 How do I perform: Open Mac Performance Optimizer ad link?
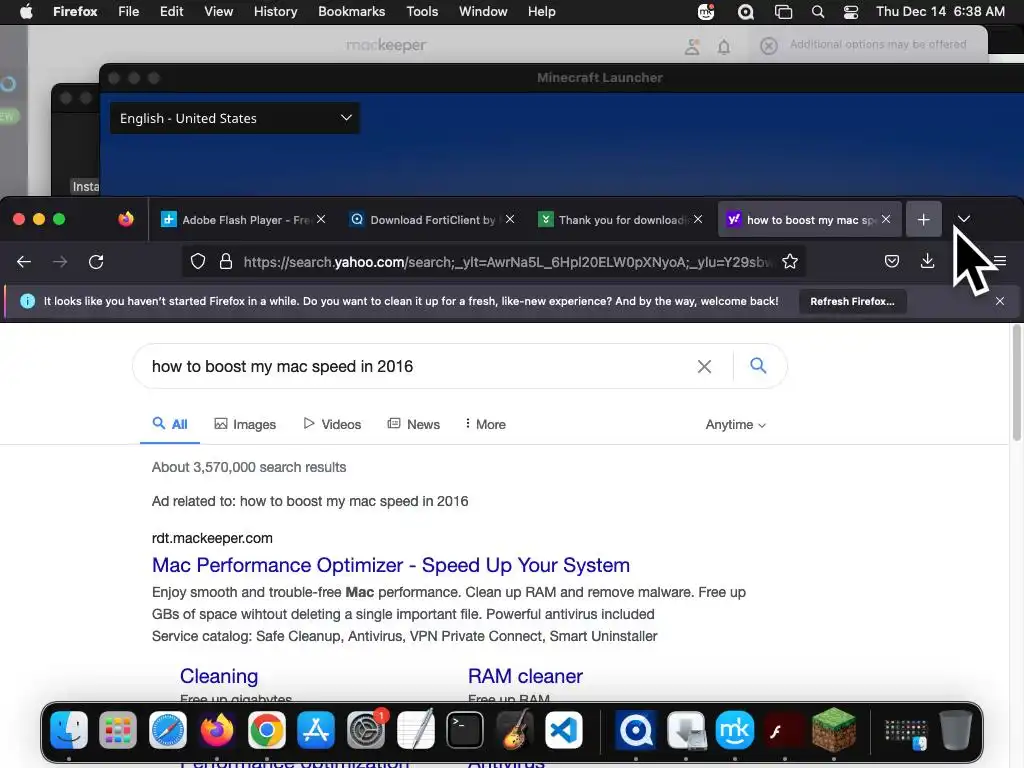click(391, 565)
